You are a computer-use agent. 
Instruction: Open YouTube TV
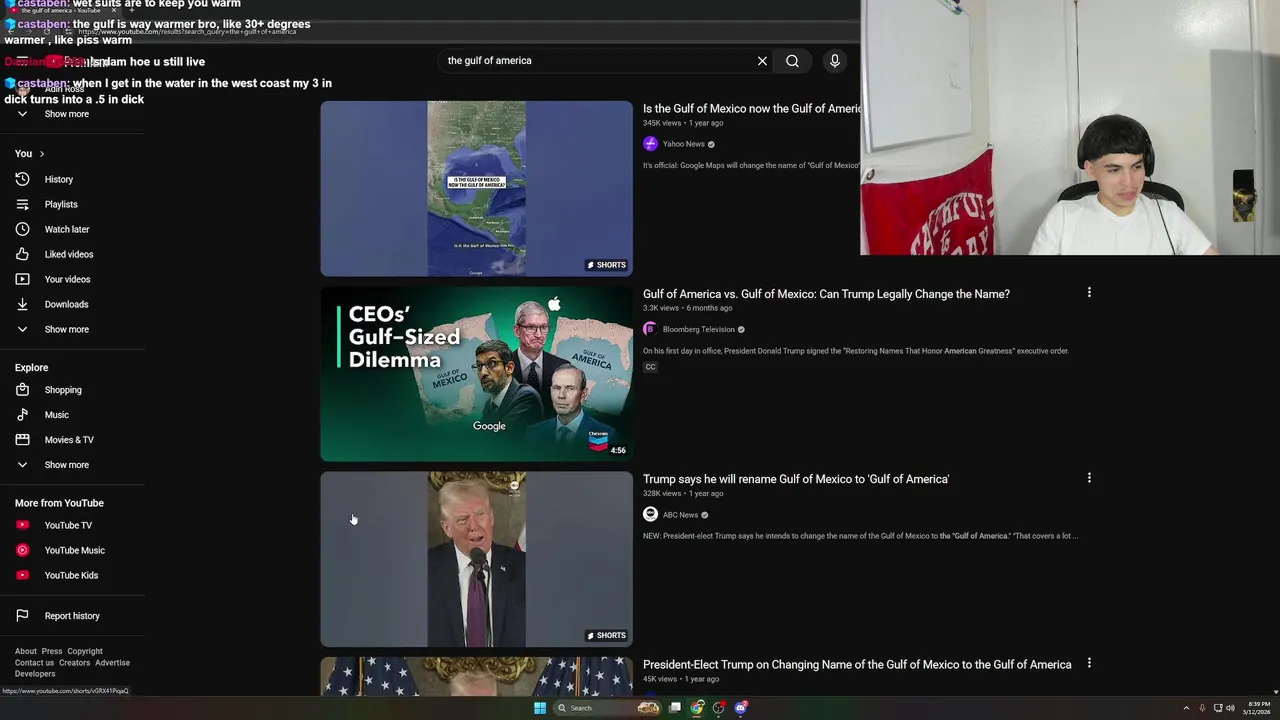(x=68, y=525)
